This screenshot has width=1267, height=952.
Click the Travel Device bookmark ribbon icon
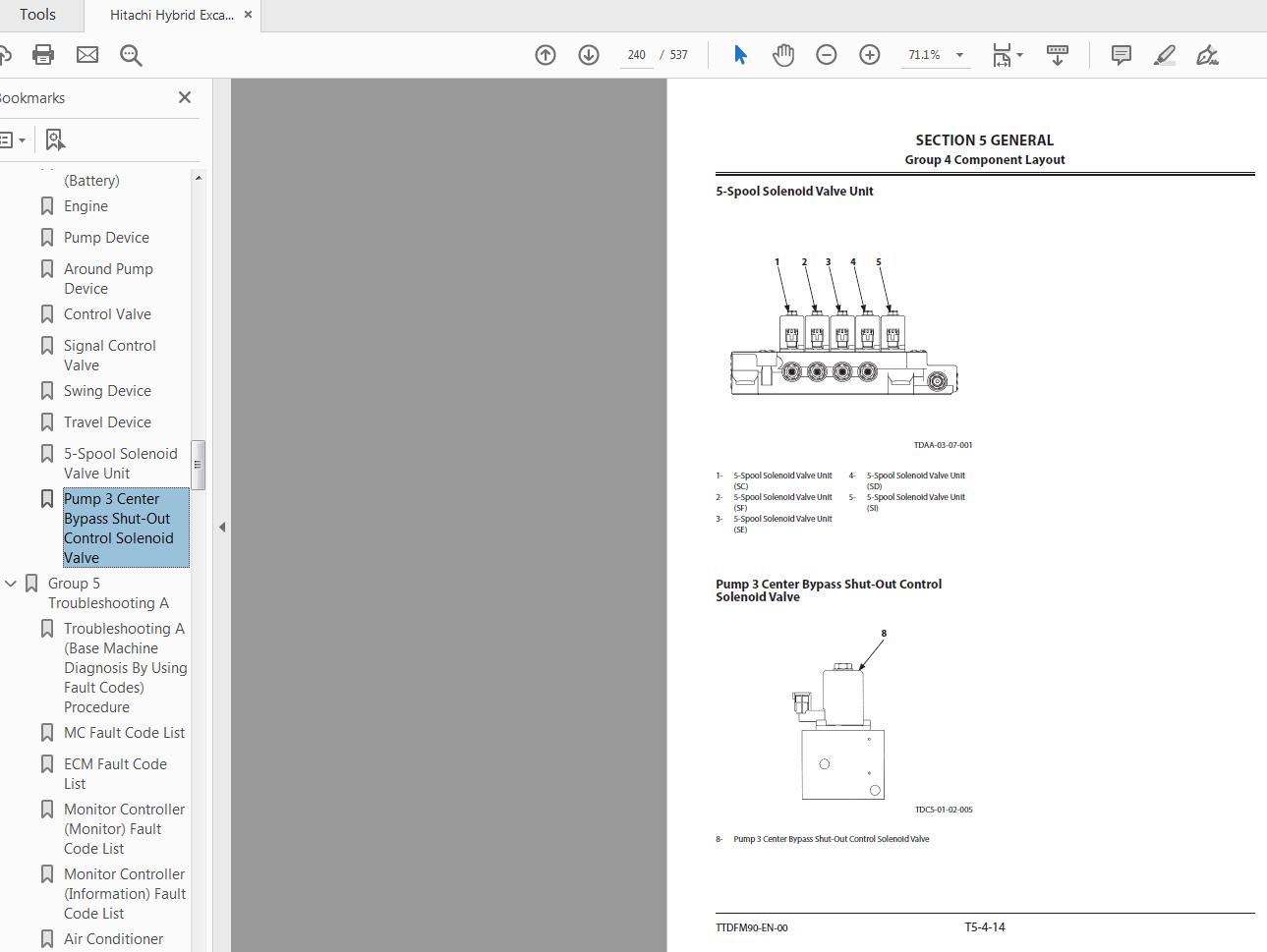(46, 422)
